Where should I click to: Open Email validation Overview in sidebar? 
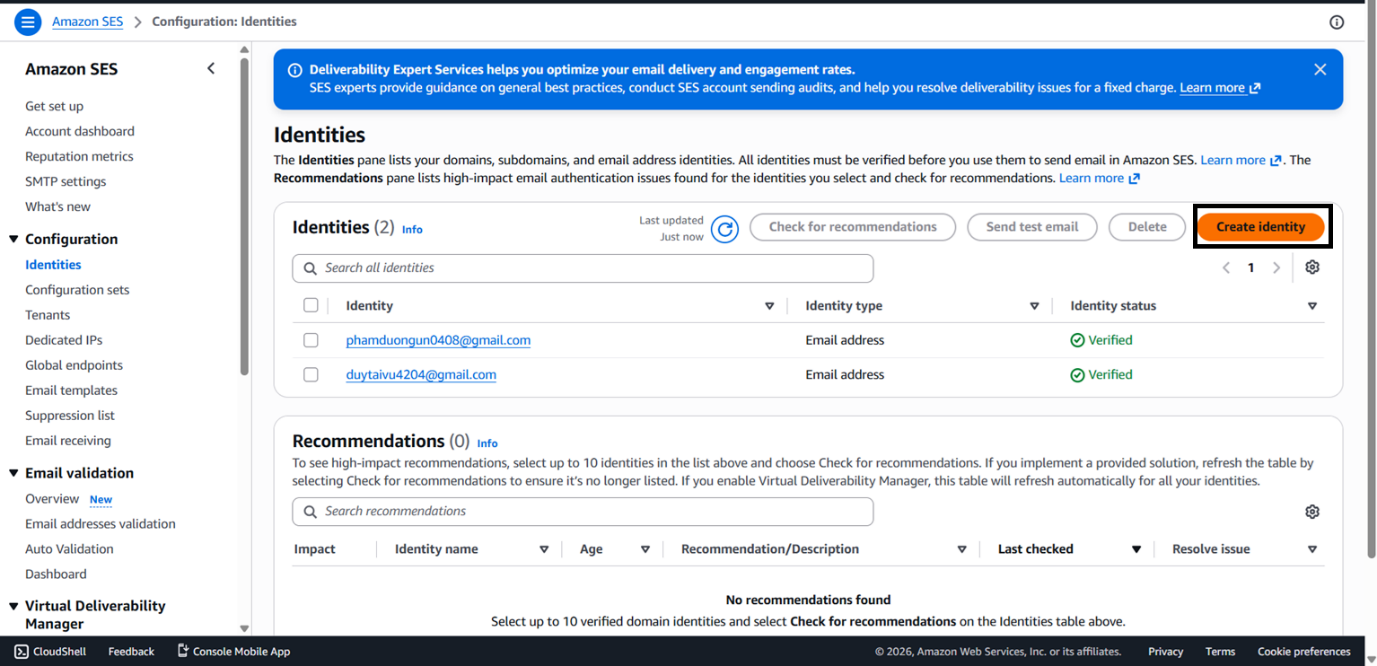coord(52,498)
